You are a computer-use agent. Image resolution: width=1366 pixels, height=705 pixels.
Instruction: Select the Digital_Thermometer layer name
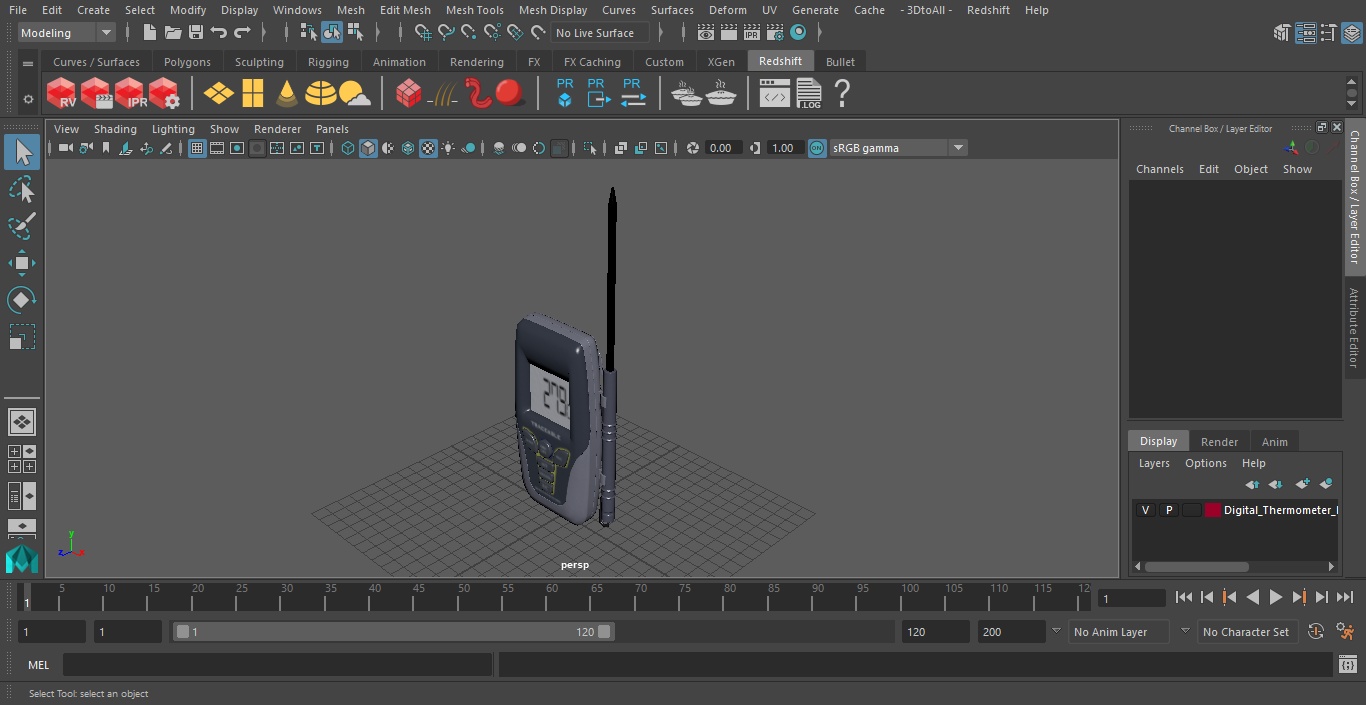point(1280,510)
